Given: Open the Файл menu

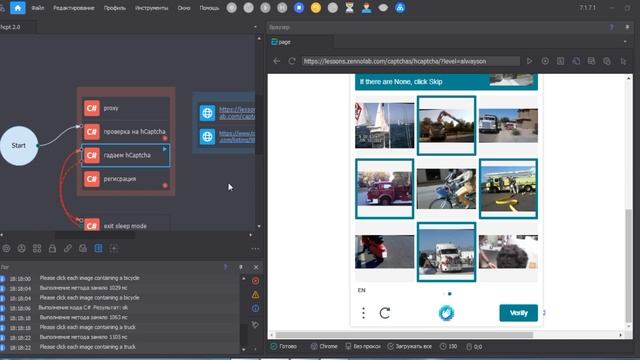Looking at the screenshot, I should coord(38,8).
